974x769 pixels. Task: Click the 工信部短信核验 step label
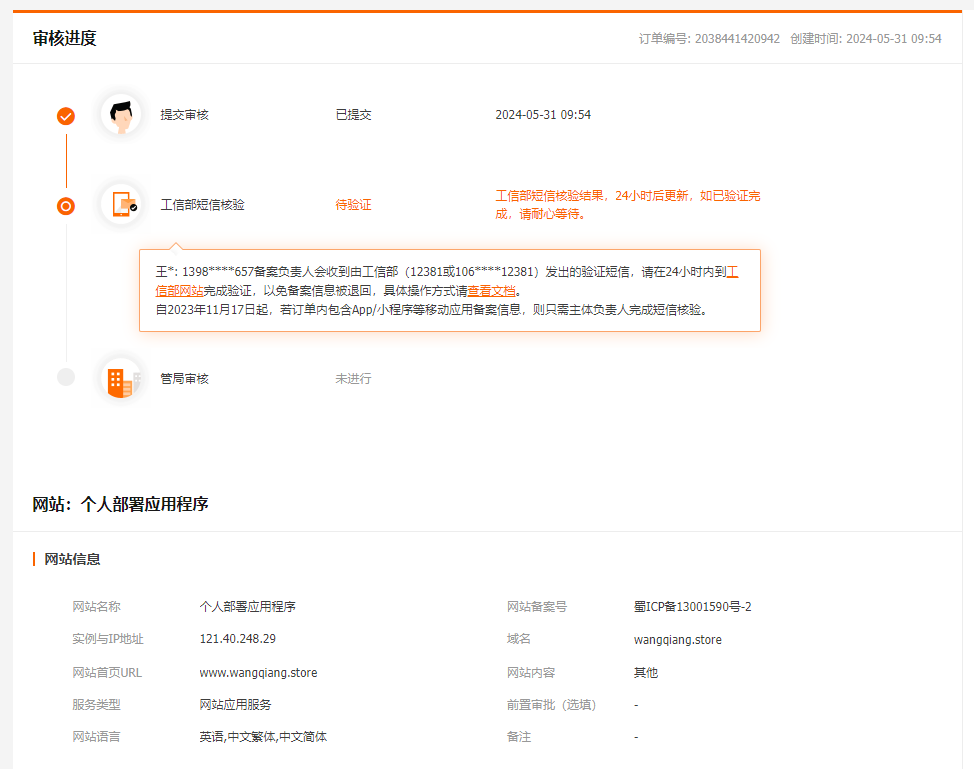tap(202, 205)
